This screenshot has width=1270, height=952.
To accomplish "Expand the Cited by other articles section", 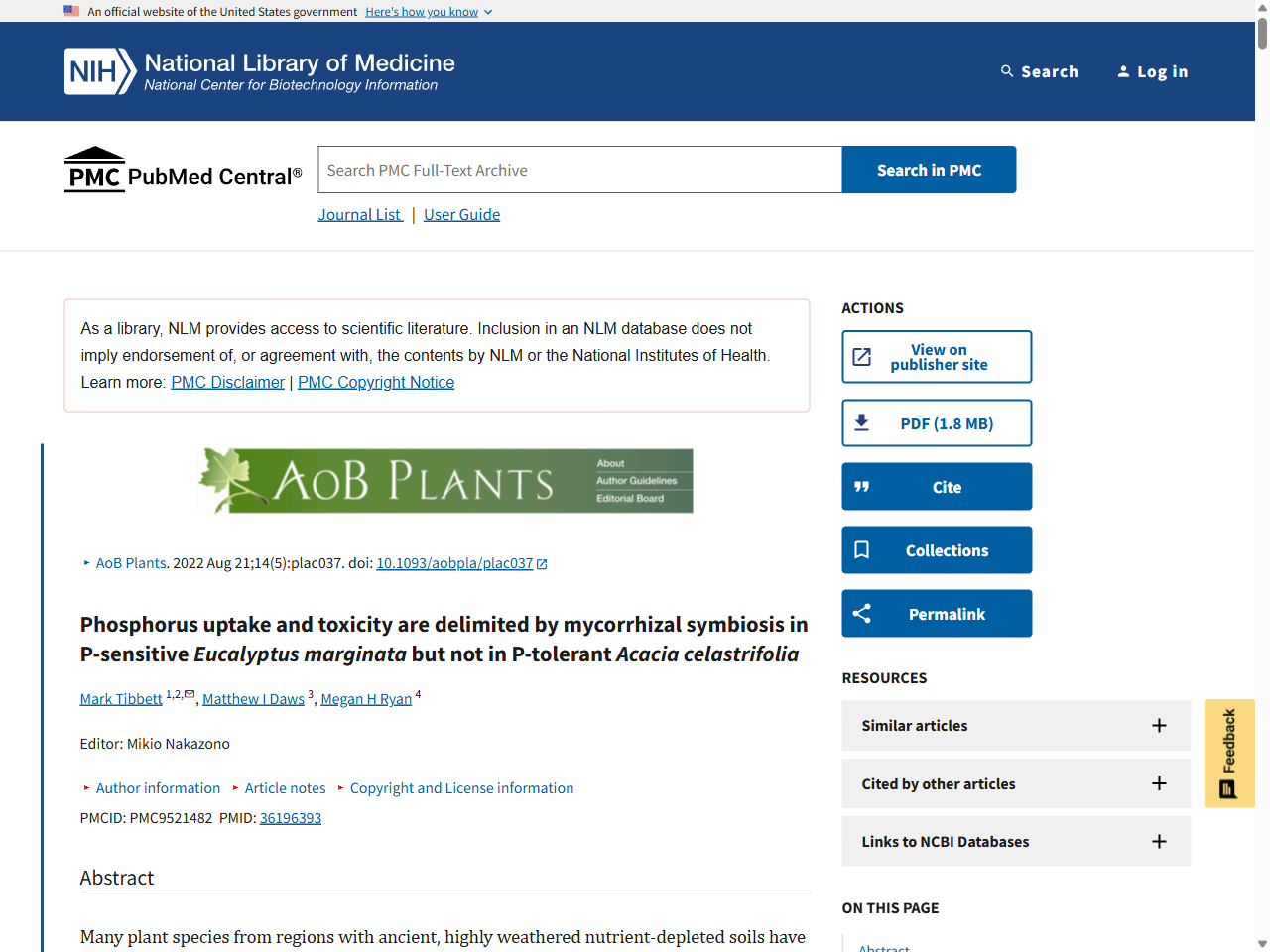I will 1159,783.
